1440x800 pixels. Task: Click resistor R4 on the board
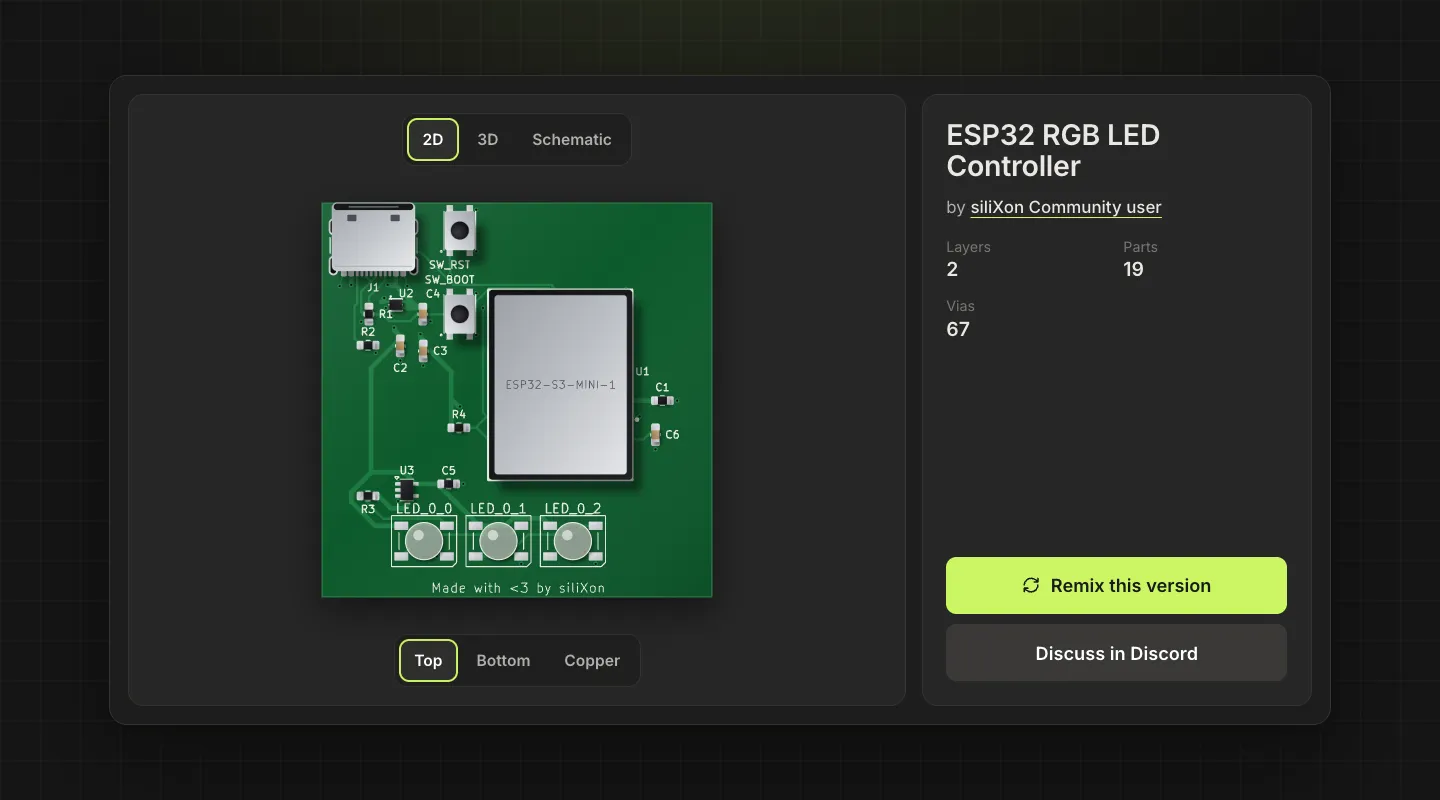[458, 428]
